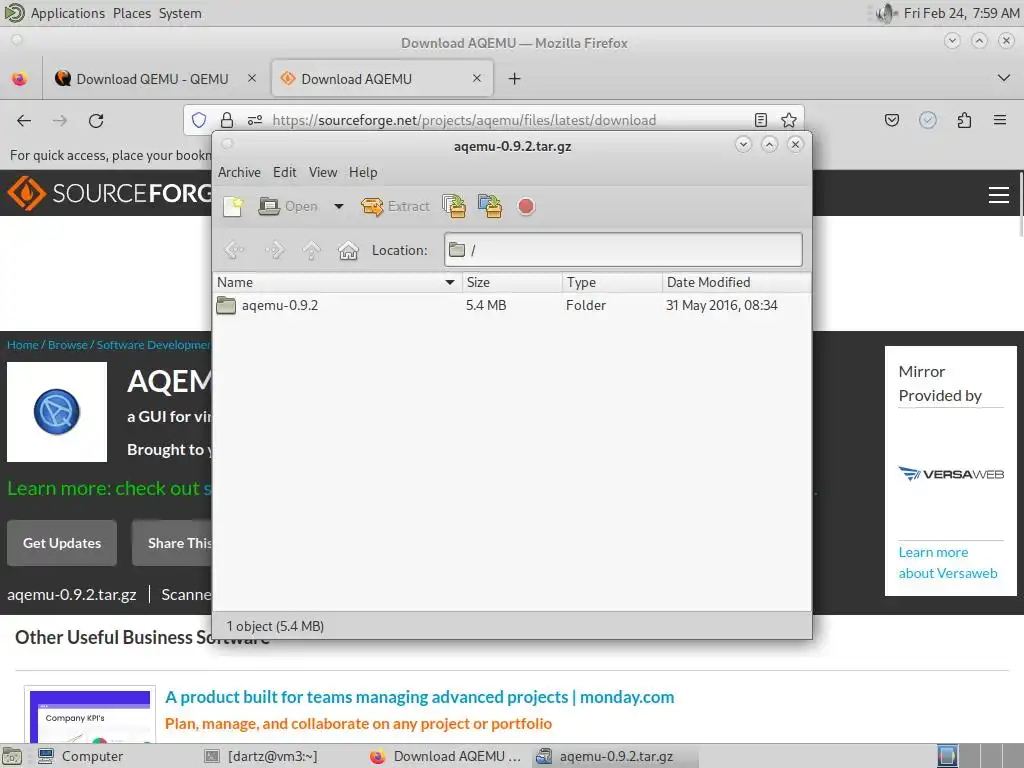Extract files with the Extract button
Screen dimensions: 1024x768
(395, 206)
